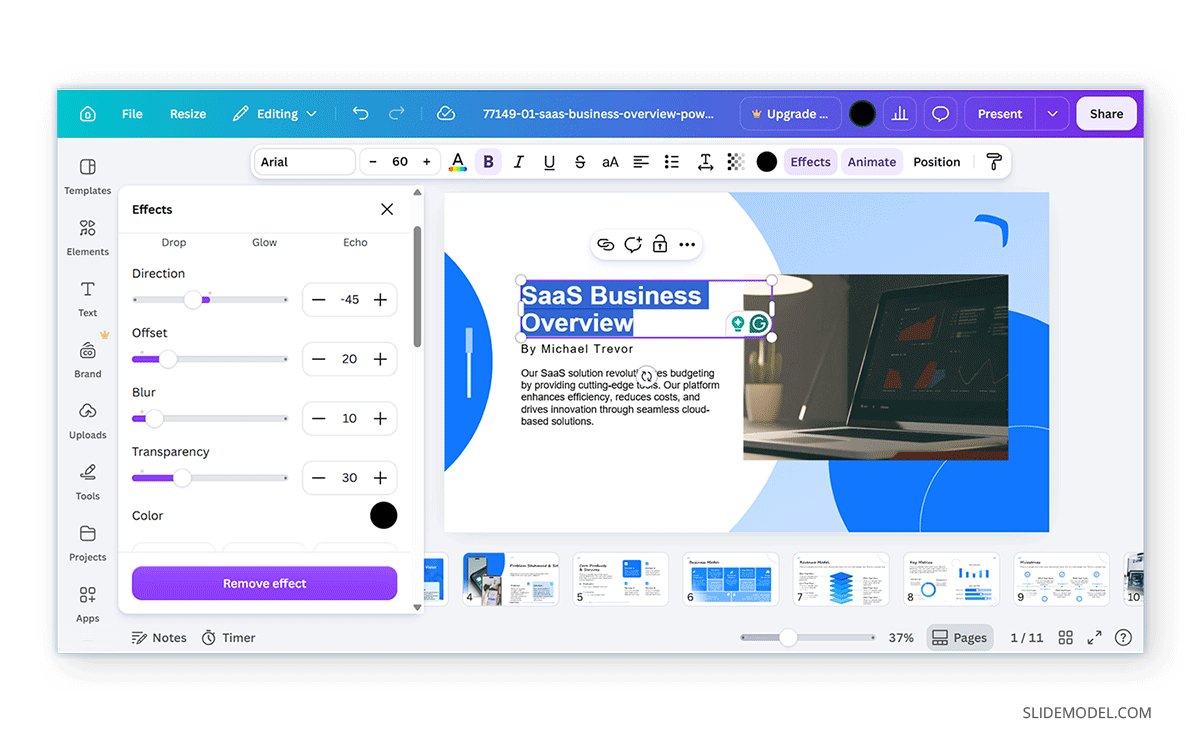Open the text alignment options
Image resolution: width=1200 pixels, height=743 pixels.
641,162
